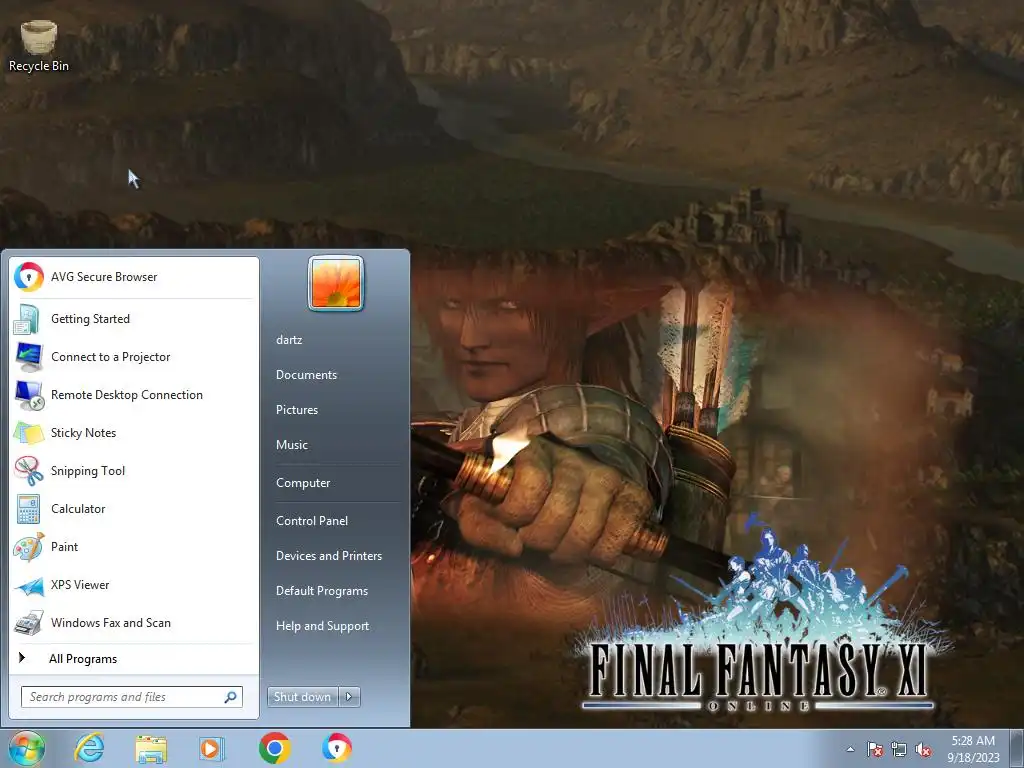Click the network tray icon

pyautogui.click(x=899, y=750)
